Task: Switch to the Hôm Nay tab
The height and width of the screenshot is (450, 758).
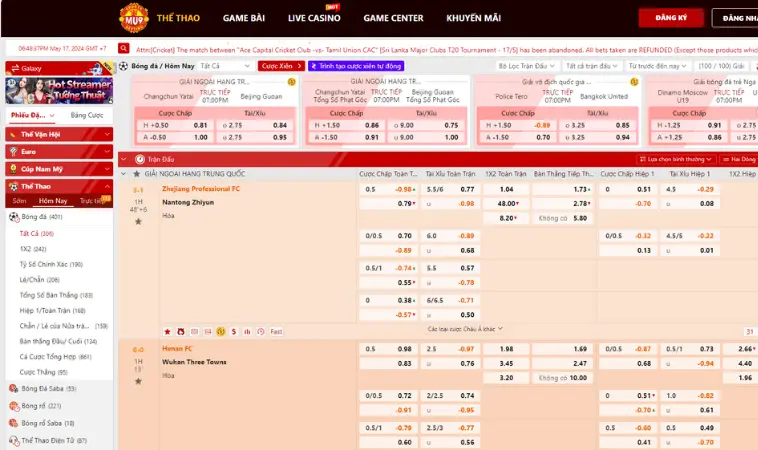Action: (x=52, y=201)
